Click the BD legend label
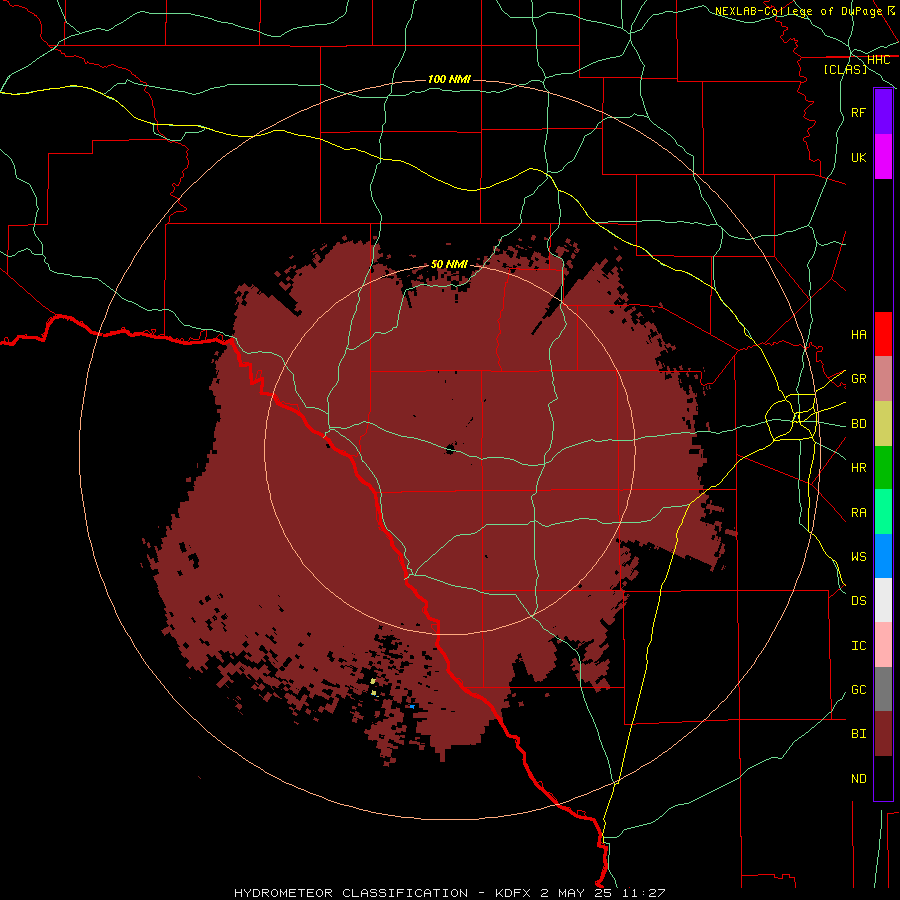 click(859, 424)
